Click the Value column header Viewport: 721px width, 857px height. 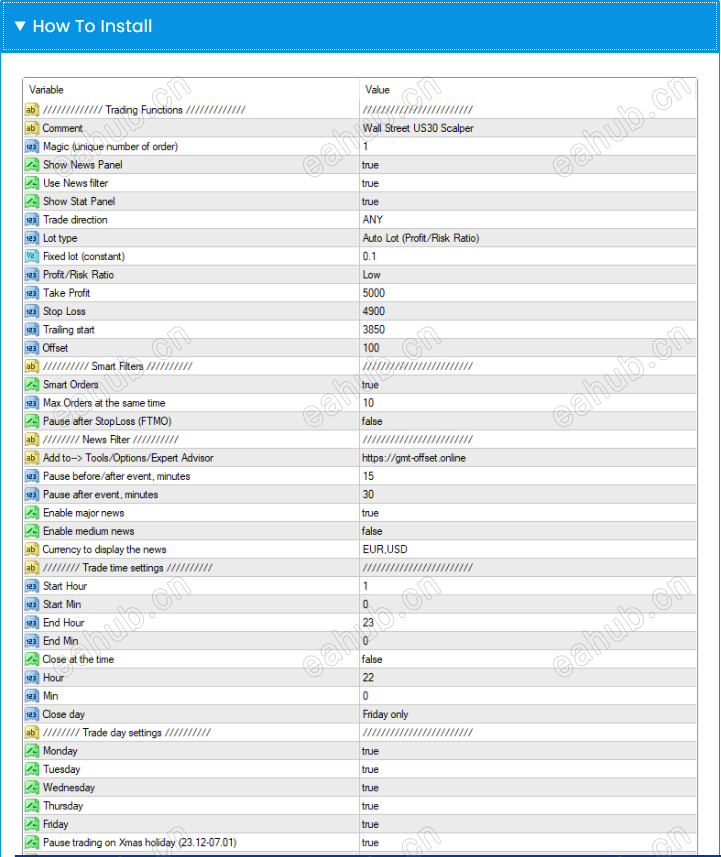[x=377, y=90]
